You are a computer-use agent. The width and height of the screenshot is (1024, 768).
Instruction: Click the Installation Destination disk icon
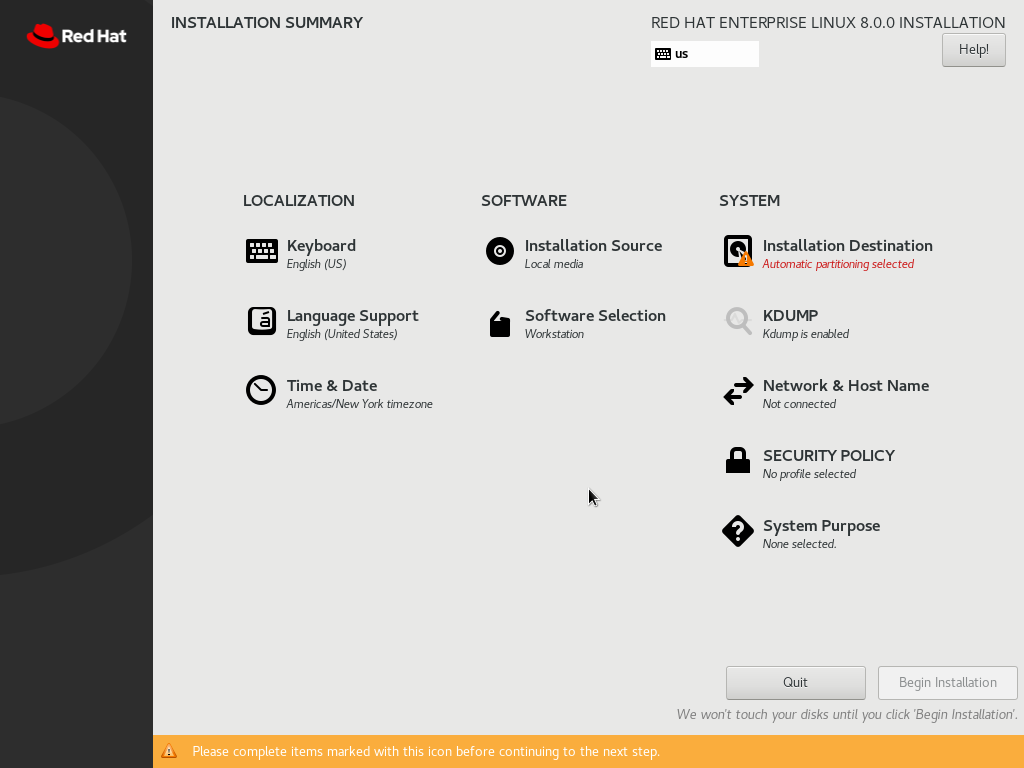(738, 252)
